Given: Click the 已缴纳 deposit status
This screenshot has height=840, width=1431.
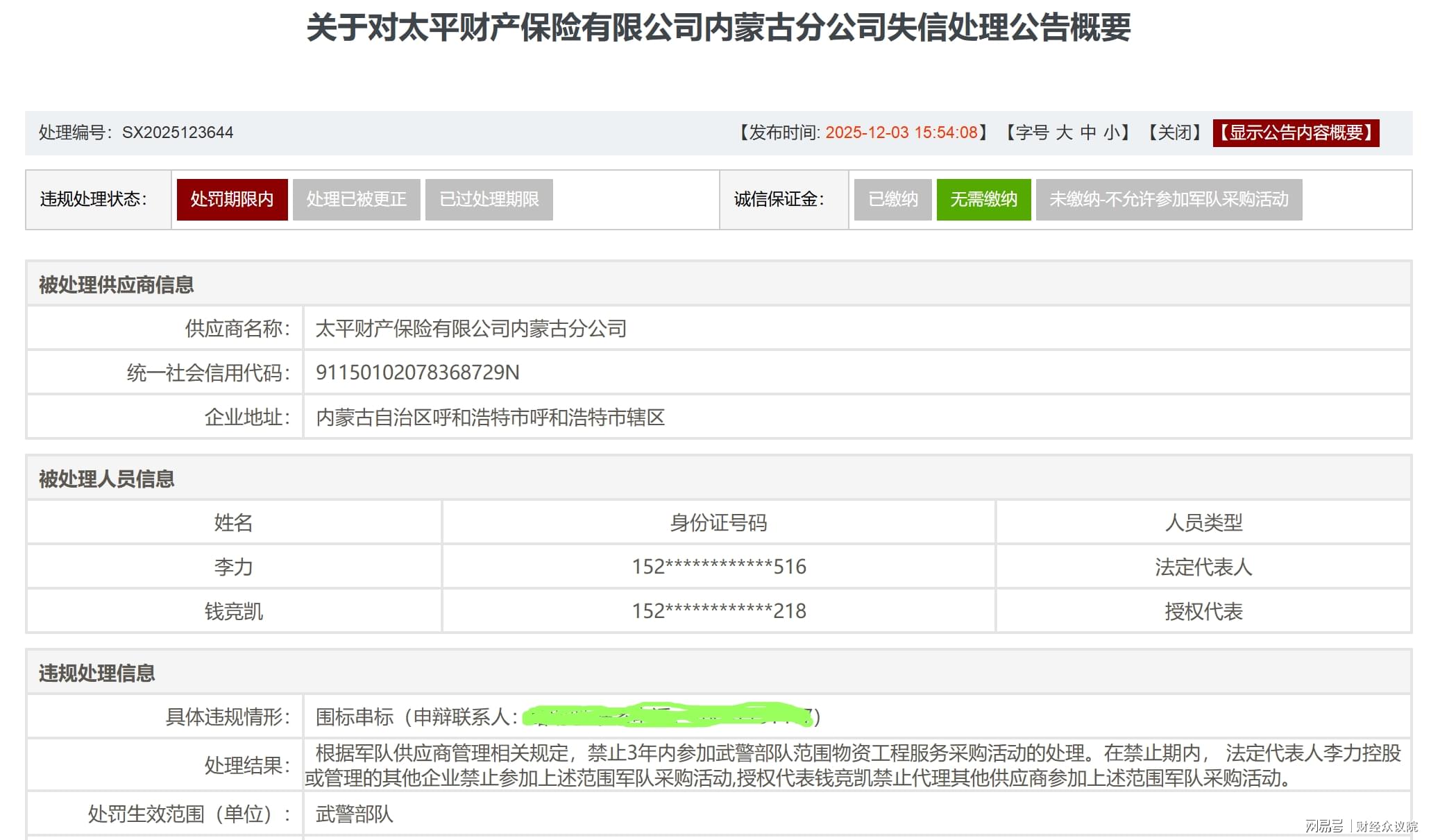Looking at the screenshot, I should [x=892, y=200].
